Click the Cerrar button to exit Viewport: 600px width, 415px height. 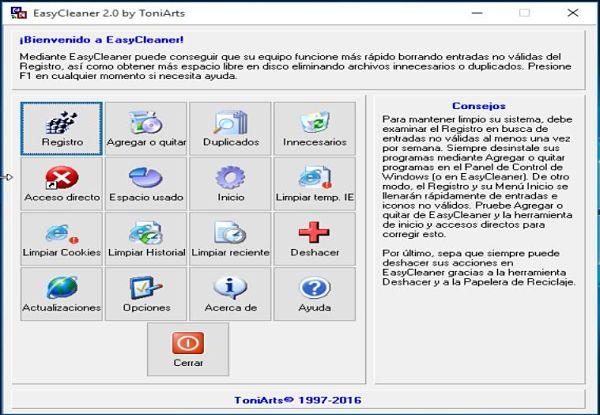pyautogui.click(x=188, y=349)
